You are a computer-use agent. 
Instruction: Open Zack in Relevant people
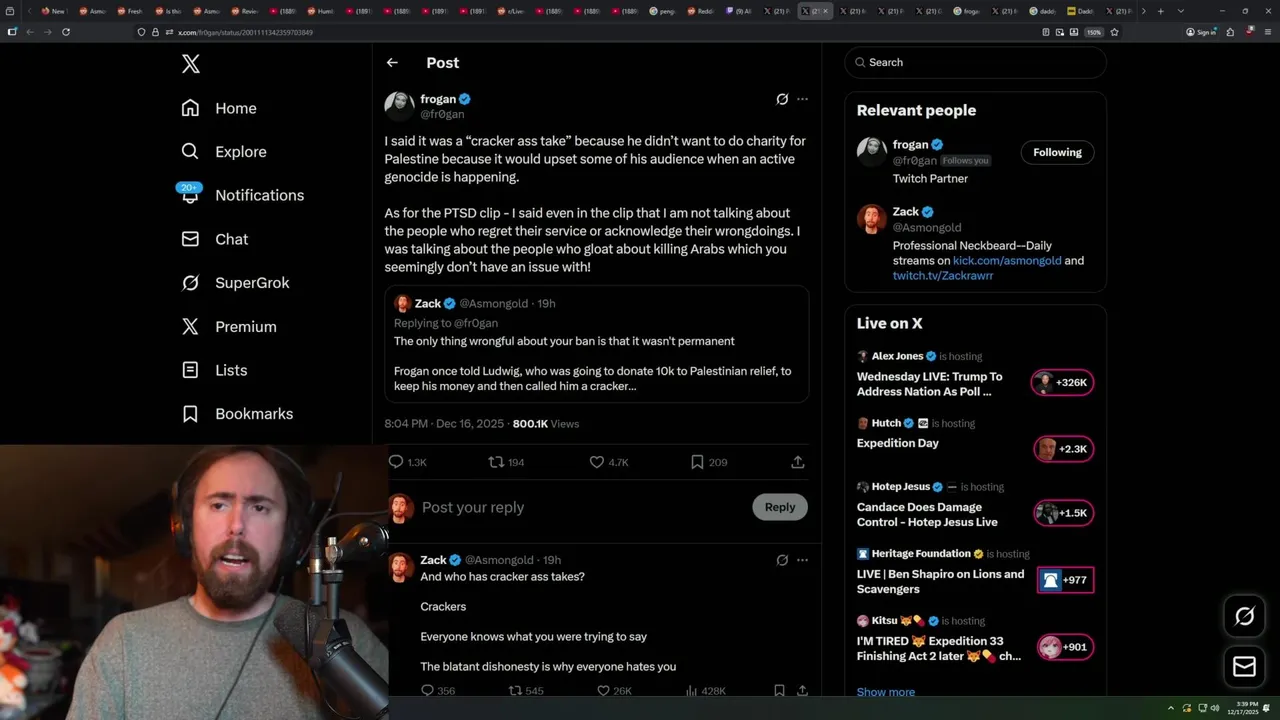[x=906, y=212]
